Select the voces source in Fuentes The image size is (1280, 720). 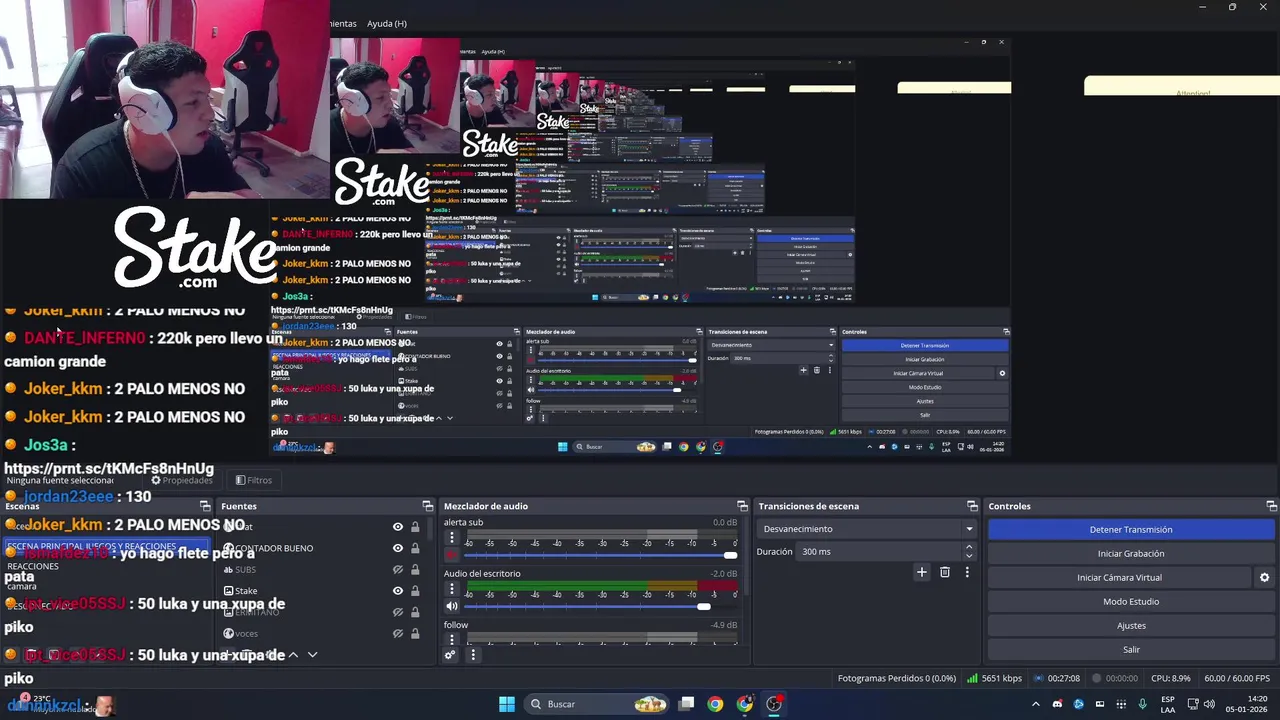246,633
